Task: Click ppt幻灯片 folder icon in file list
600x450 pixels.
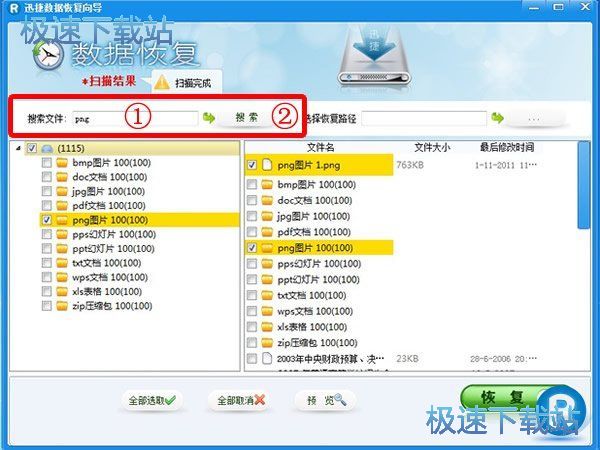Action: (267, 279)
